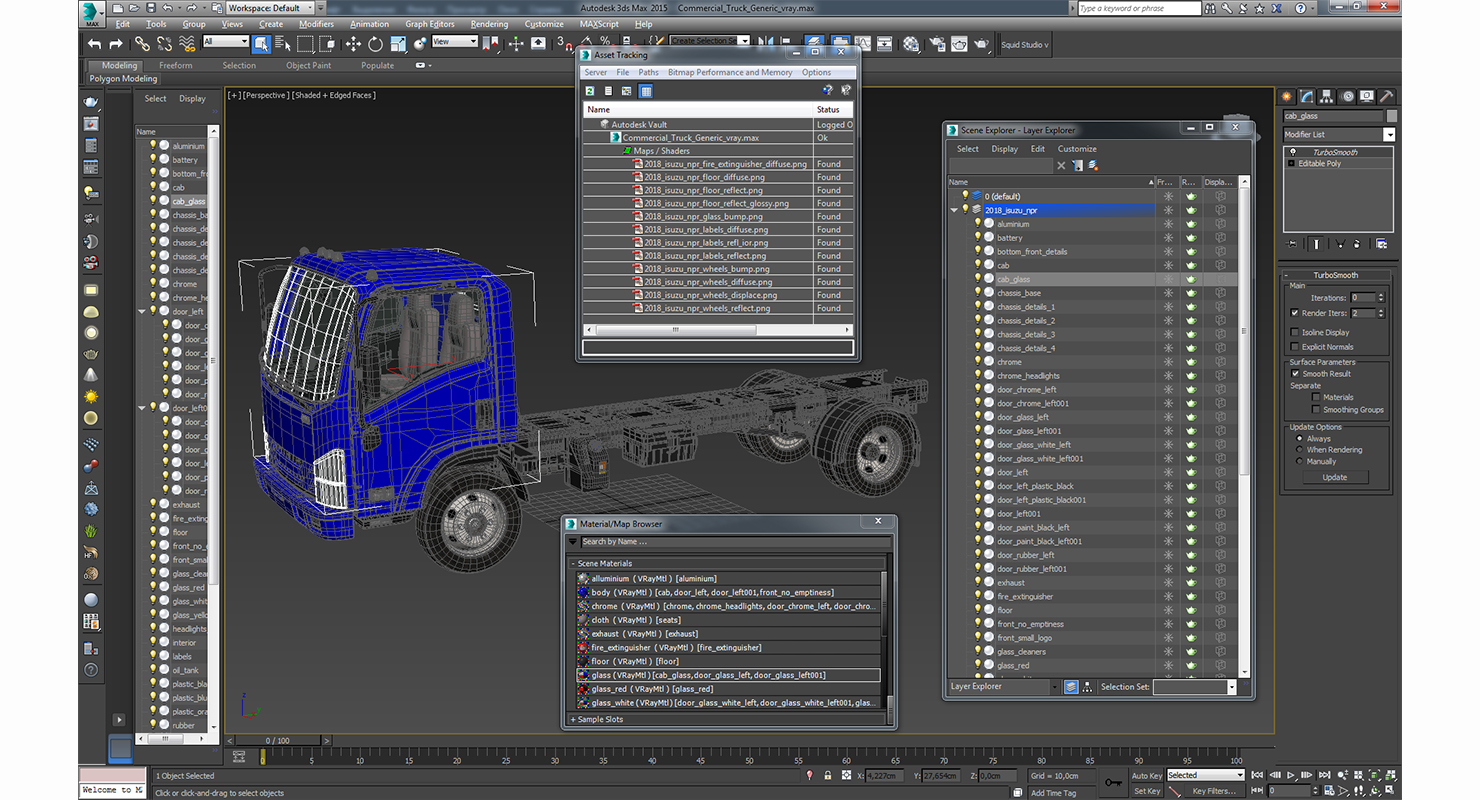Open the Workspace Default dropdown

[270, 8]
